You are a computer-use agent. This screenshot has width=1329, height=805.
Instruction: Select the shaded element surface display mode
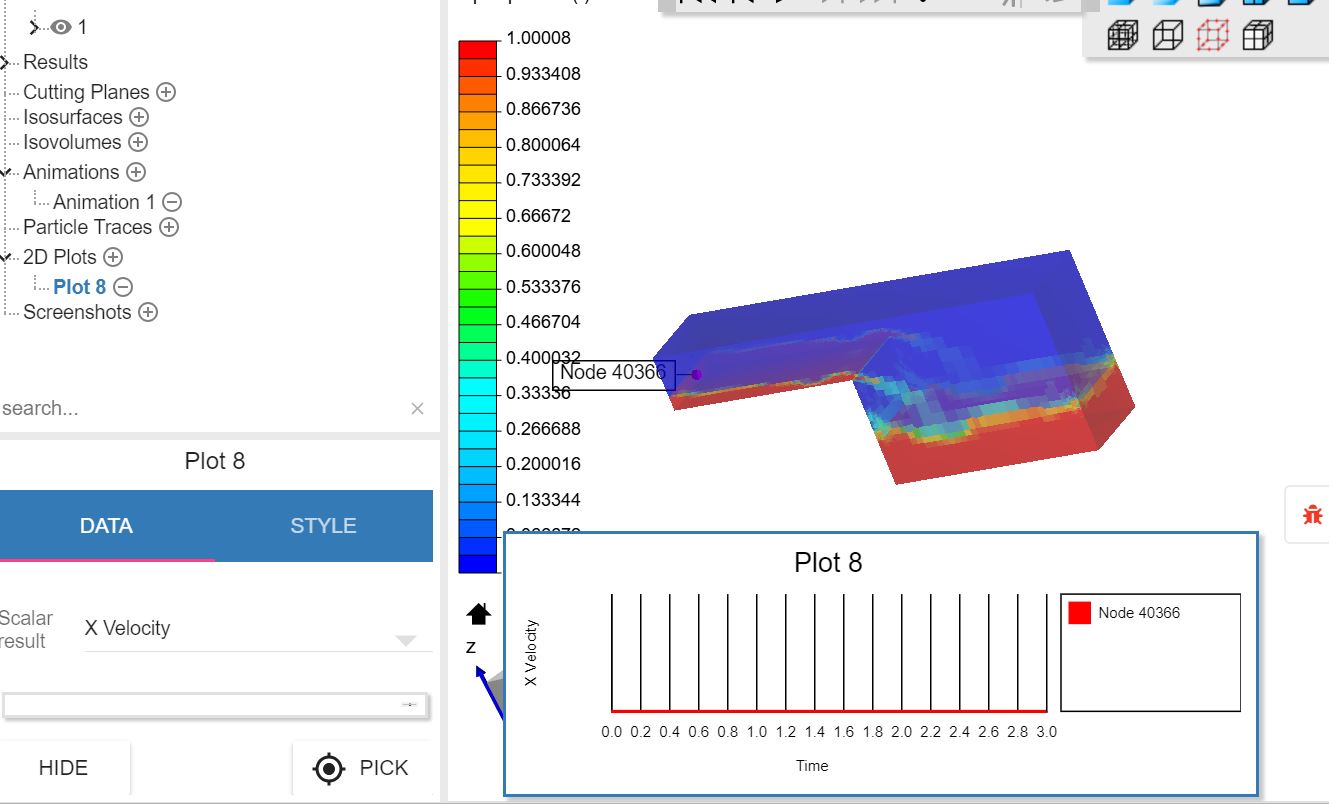[x=1257, y=34]
